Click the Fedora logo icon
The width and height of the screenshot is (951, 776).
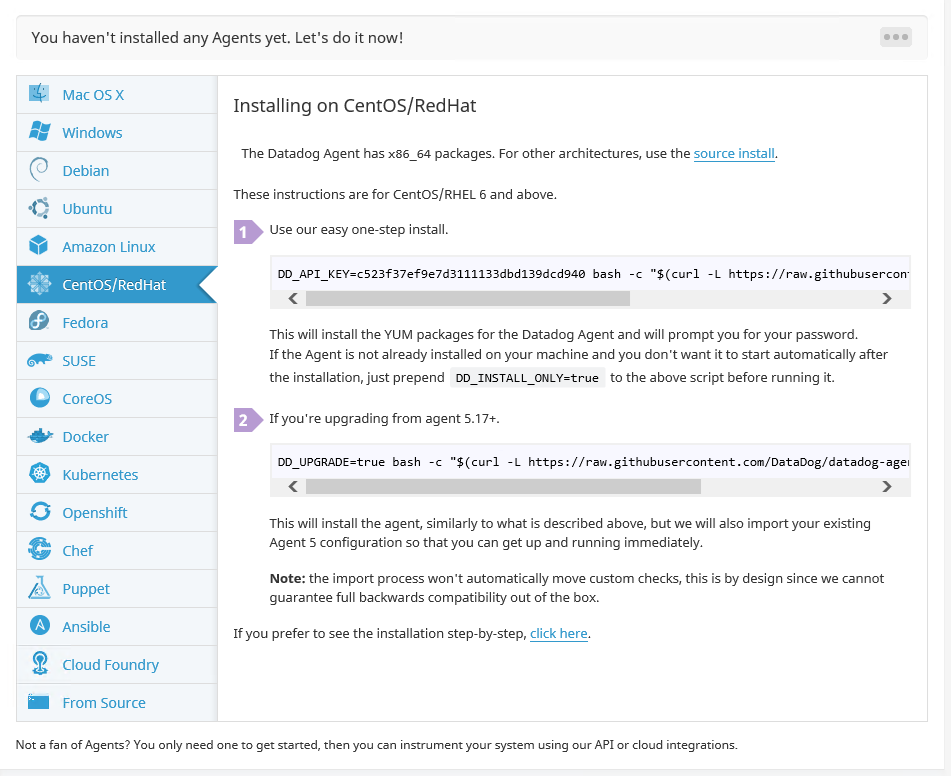[39, 321]
